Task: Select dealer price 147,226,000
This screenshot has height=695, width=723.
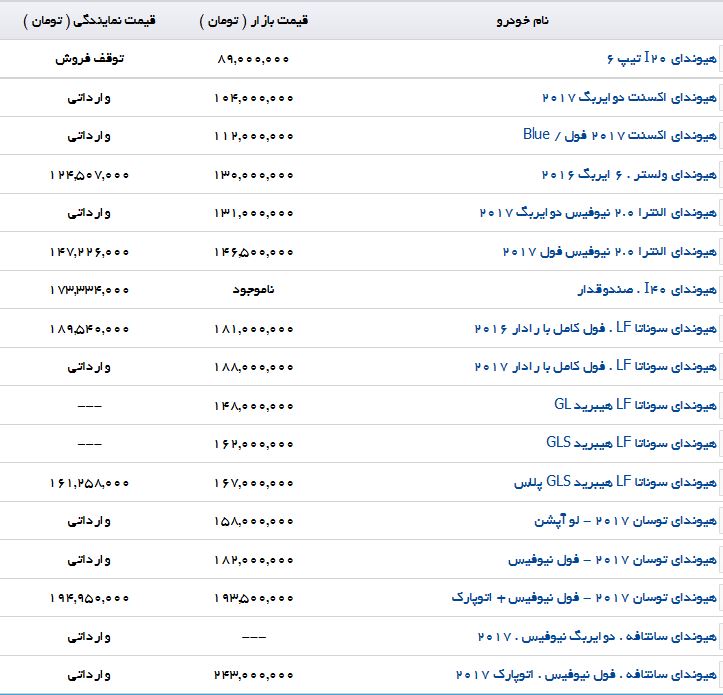Action: (89, 252)
